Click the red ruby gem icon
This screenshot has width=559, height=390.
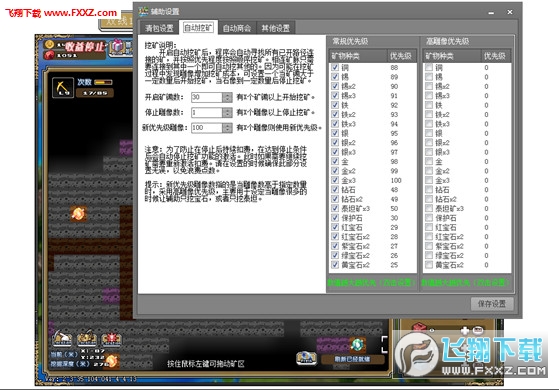[49, 55]
